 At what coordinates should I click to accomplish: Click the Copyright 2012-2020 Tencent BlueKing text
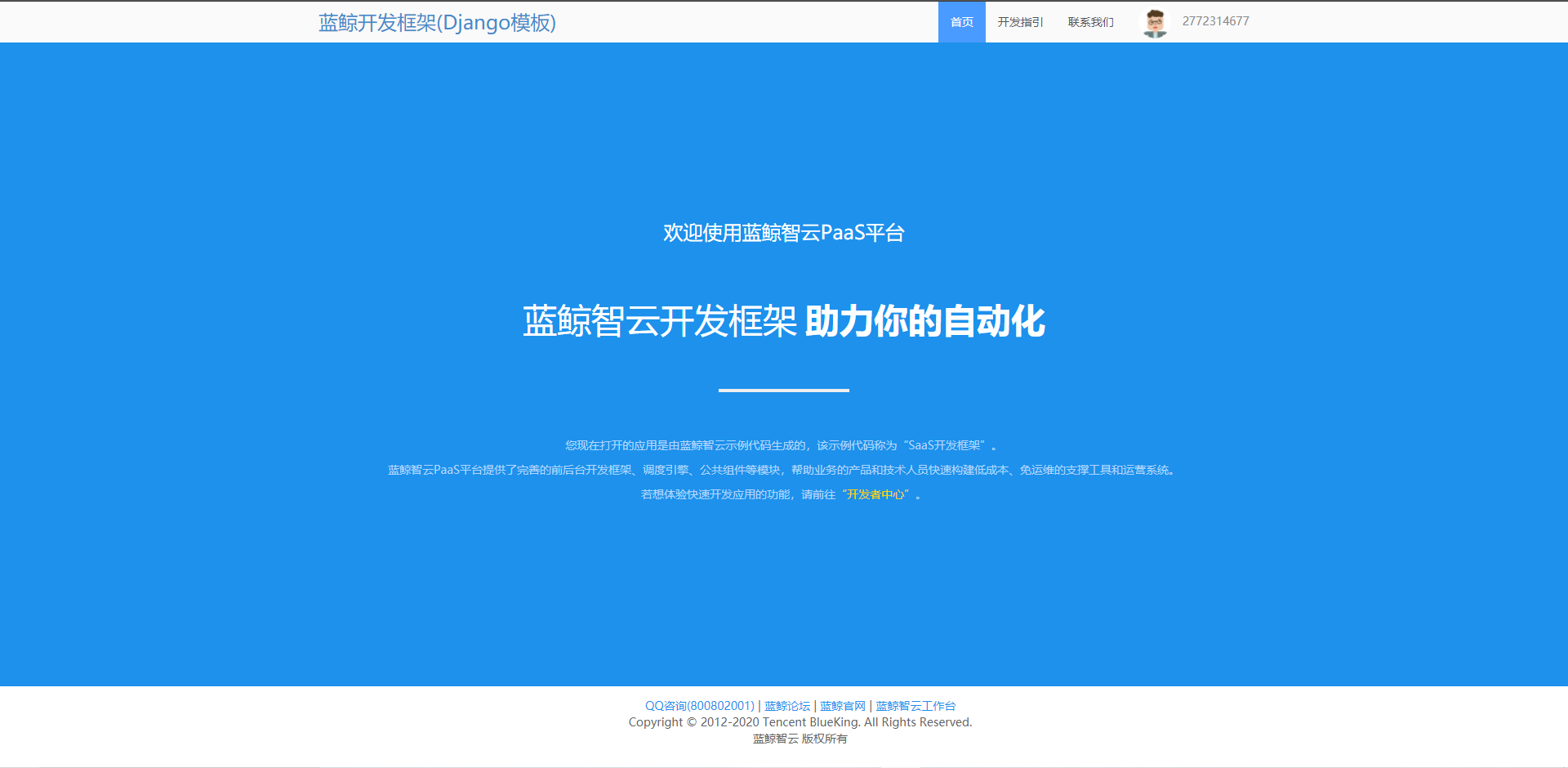(x=800, y=722)
